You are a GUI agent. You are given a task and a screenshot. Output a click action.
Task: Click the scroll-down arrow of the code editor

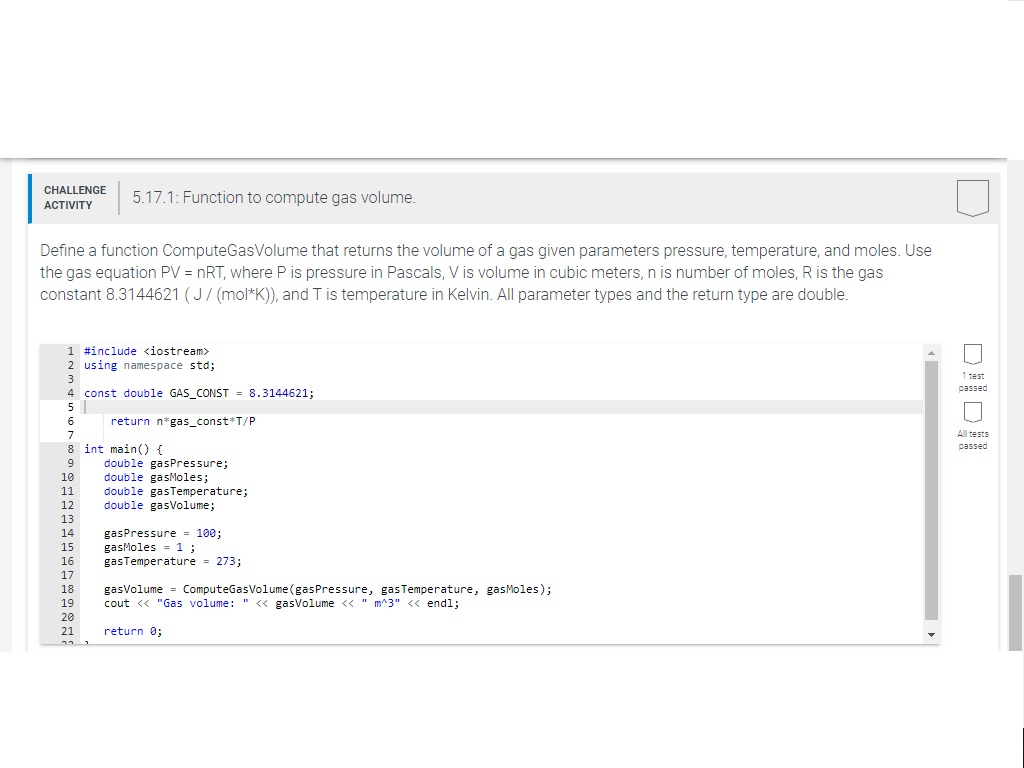click(931, 633)
